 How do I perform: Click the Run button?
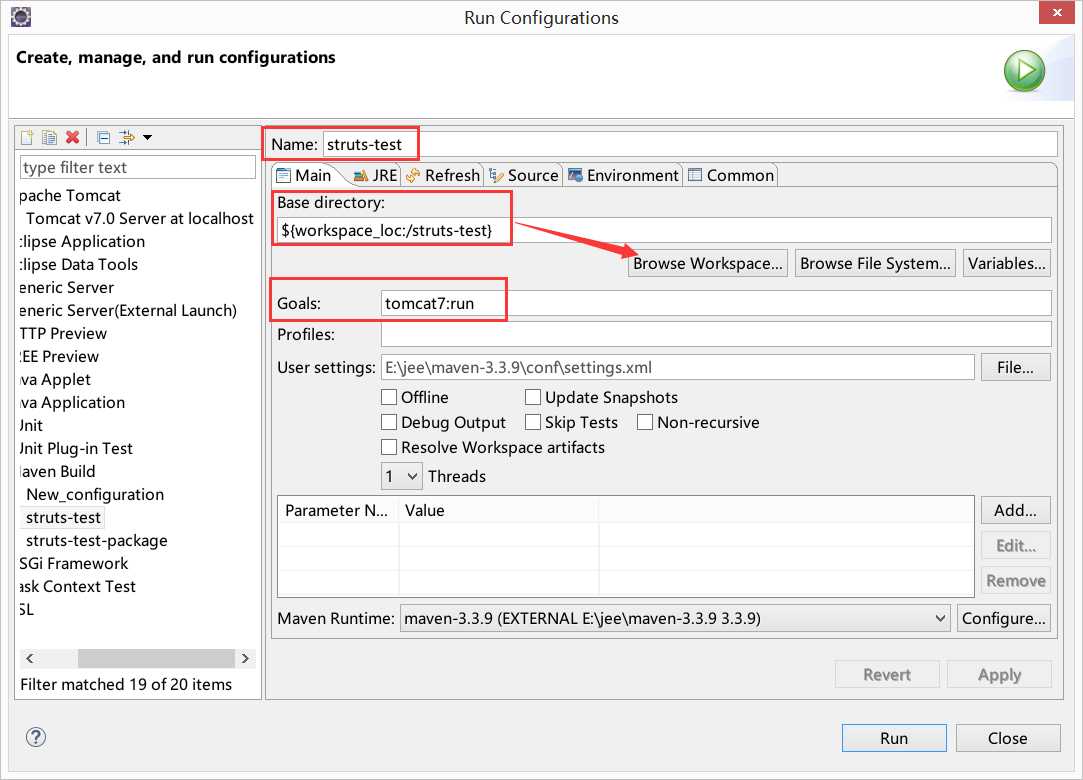(894, 738)
